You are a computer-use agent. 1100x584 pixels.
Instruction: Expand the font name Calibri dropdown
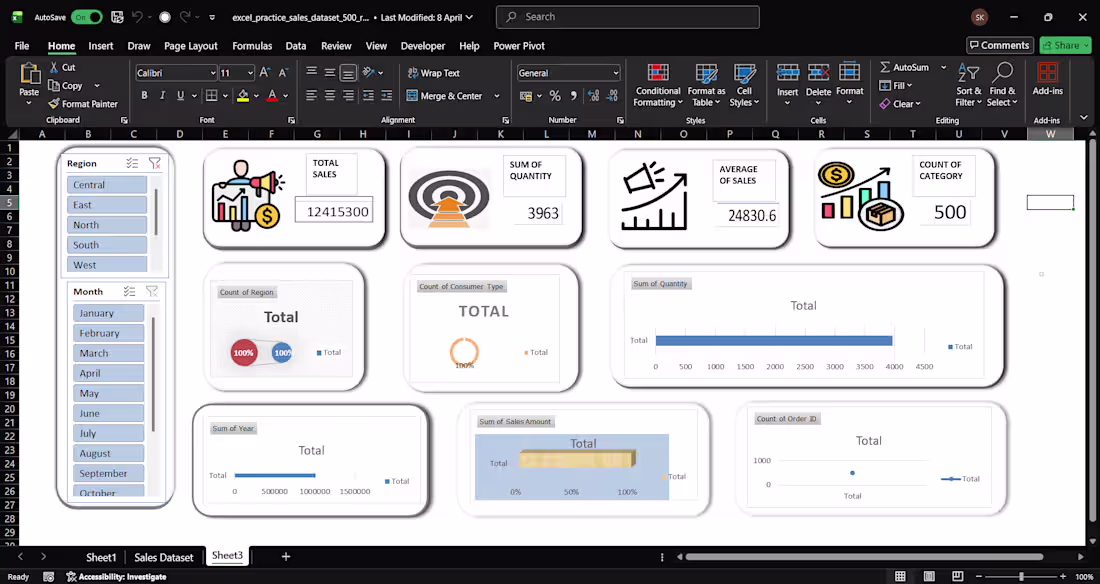(212, 73)
